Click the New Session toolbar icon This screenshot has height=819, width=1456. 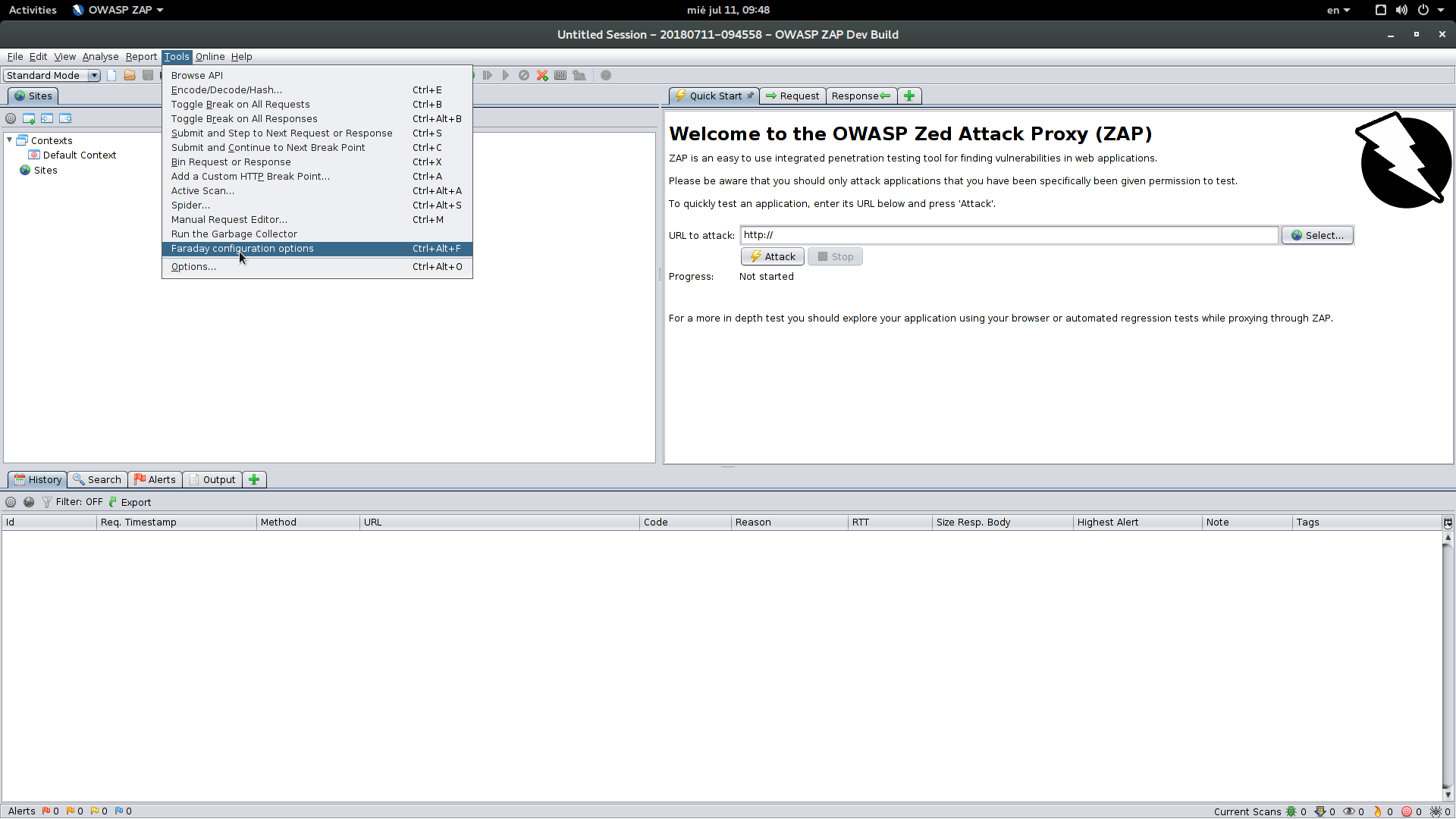pyautogui.click(x=111, y=75)
